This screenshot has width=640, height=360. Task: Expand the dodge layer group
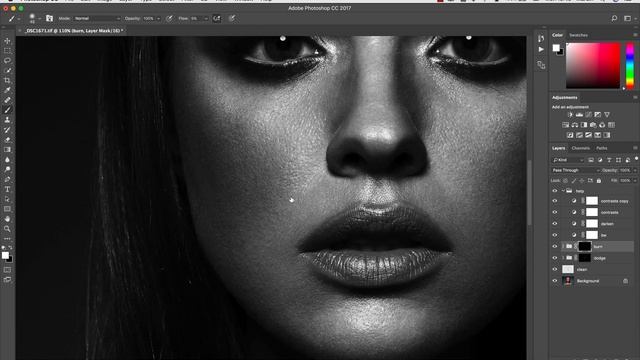point(563,258)
